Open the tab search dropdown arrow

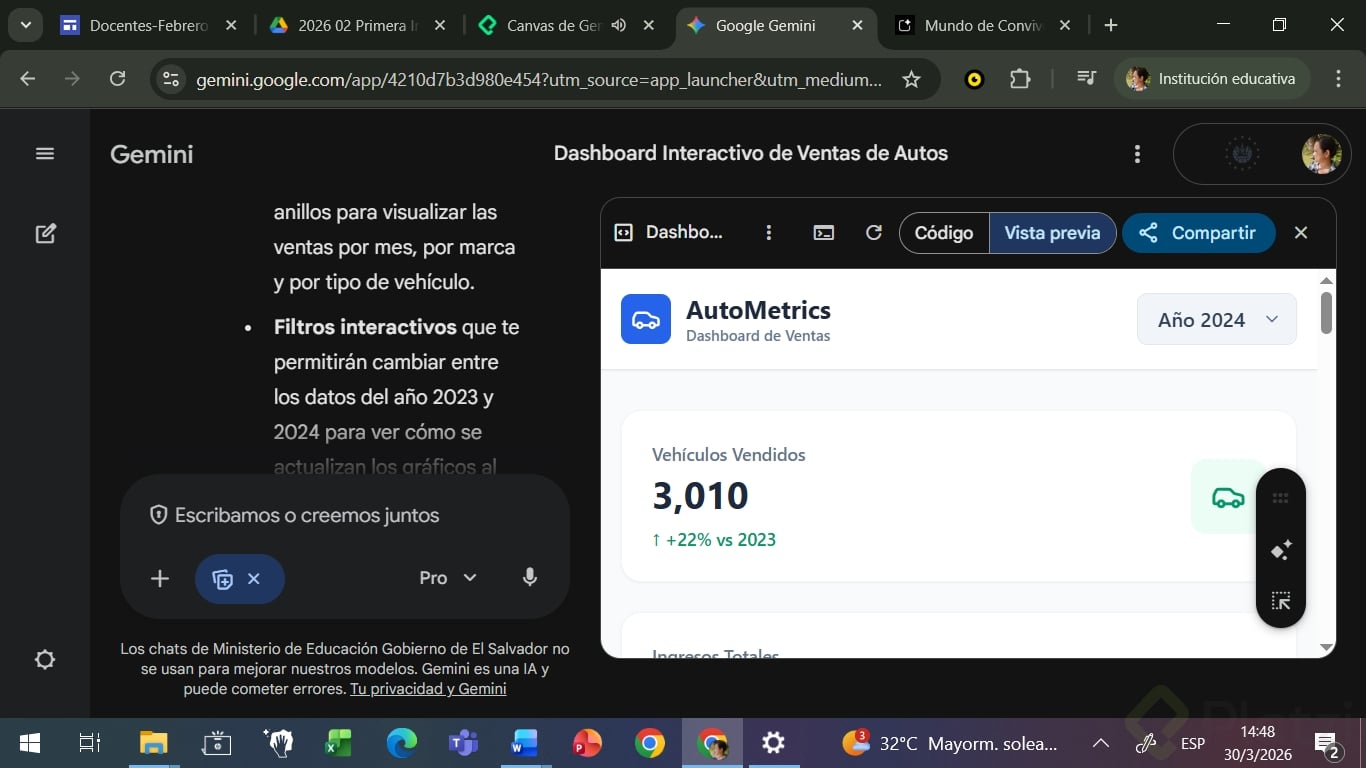point(25,26)
